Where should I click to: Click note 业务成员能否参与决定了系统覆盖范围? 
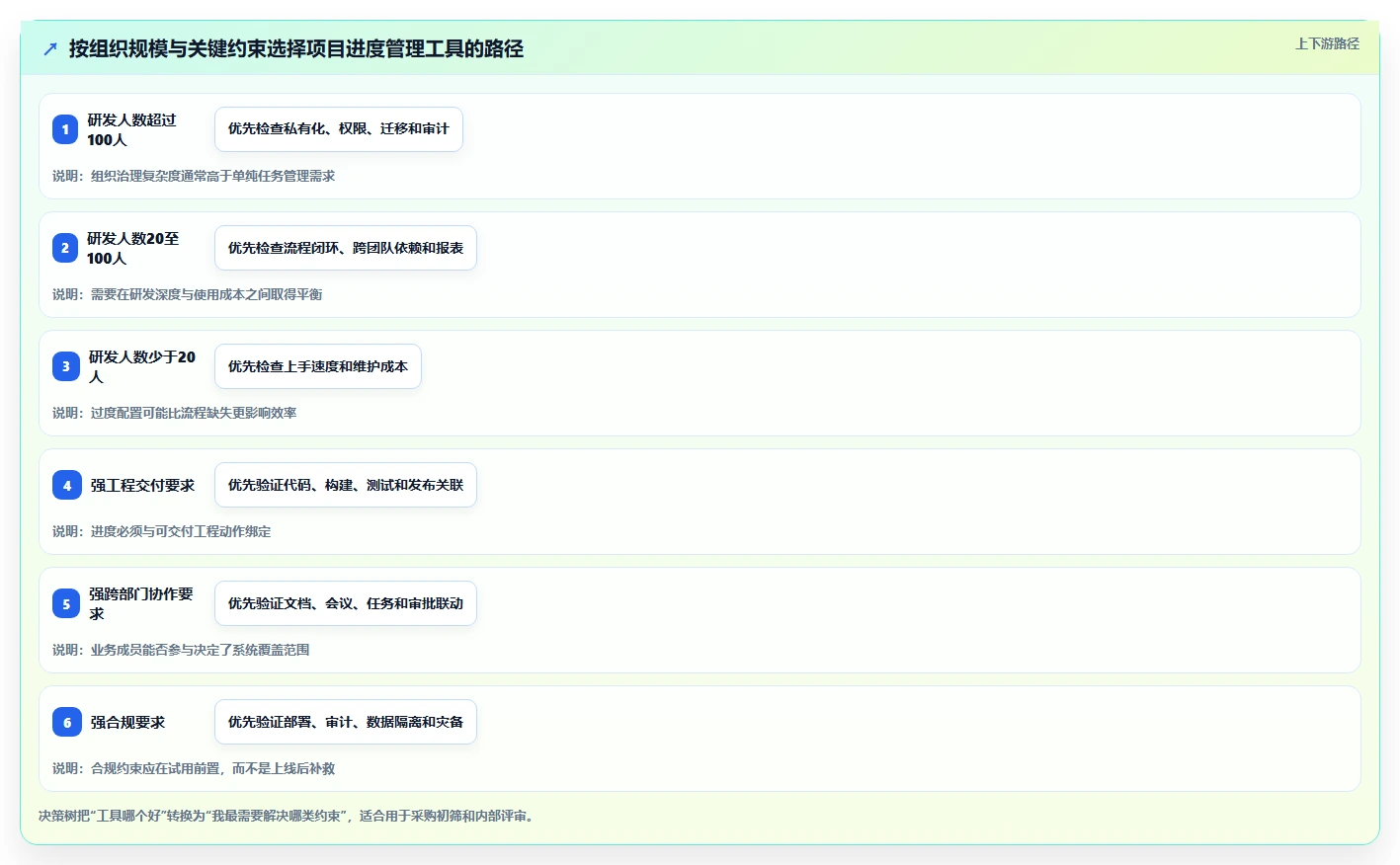181,650
